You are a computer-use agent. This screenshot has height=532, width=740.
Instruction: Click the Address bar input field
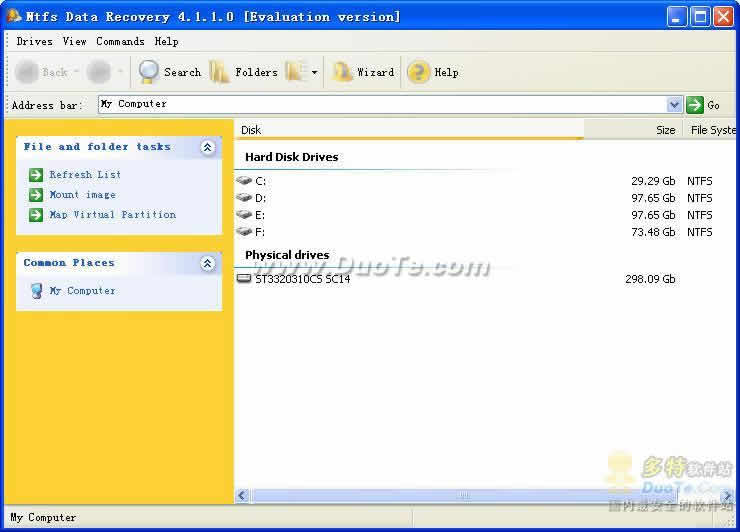[382, 104]
